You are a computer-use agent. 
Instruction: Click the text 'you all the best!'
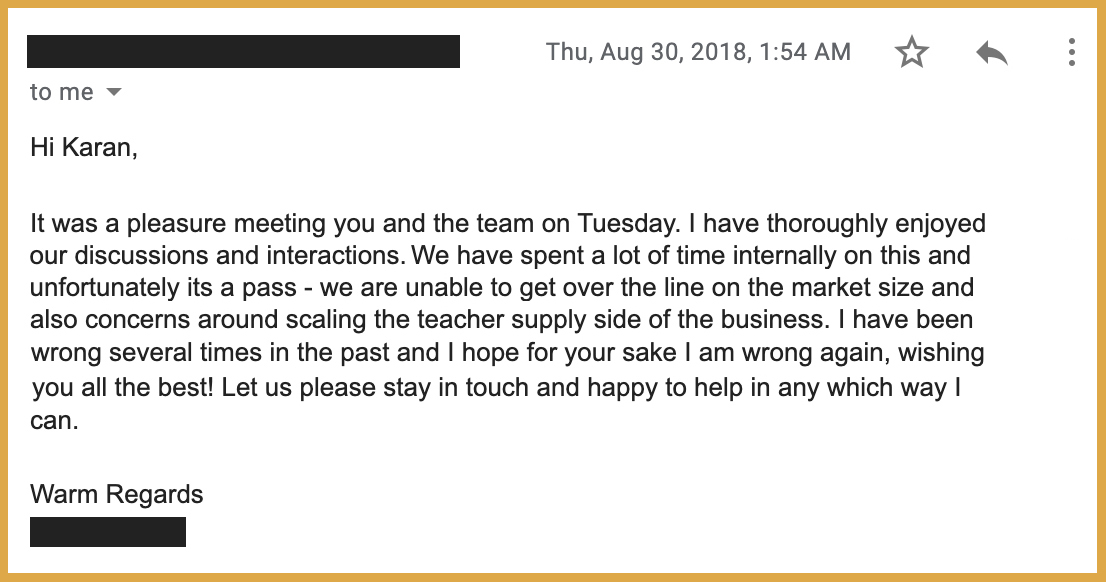pos(122,388)
